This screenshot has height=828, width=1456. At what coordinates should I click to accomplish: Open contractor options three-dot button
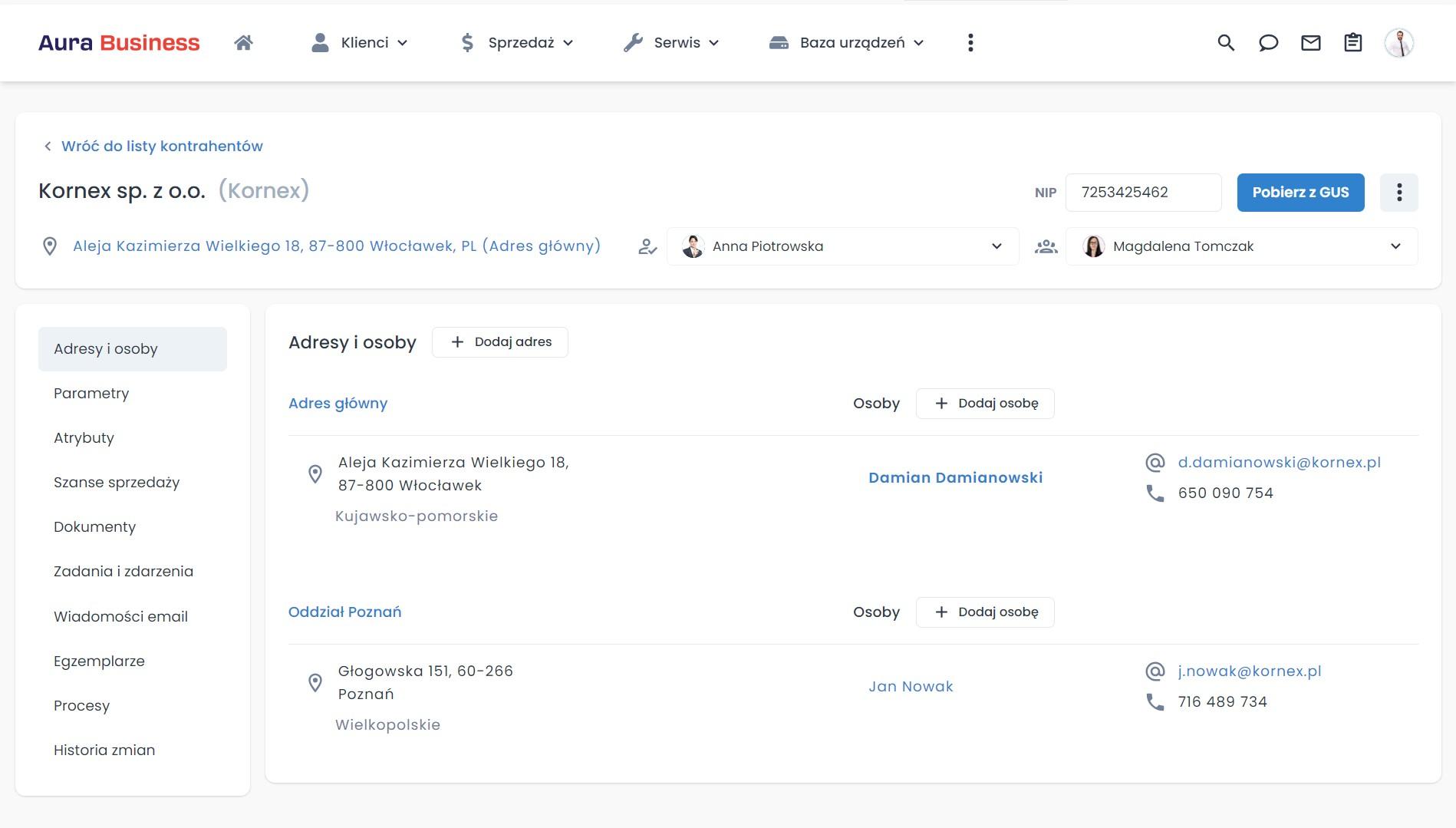[1399, 192]
